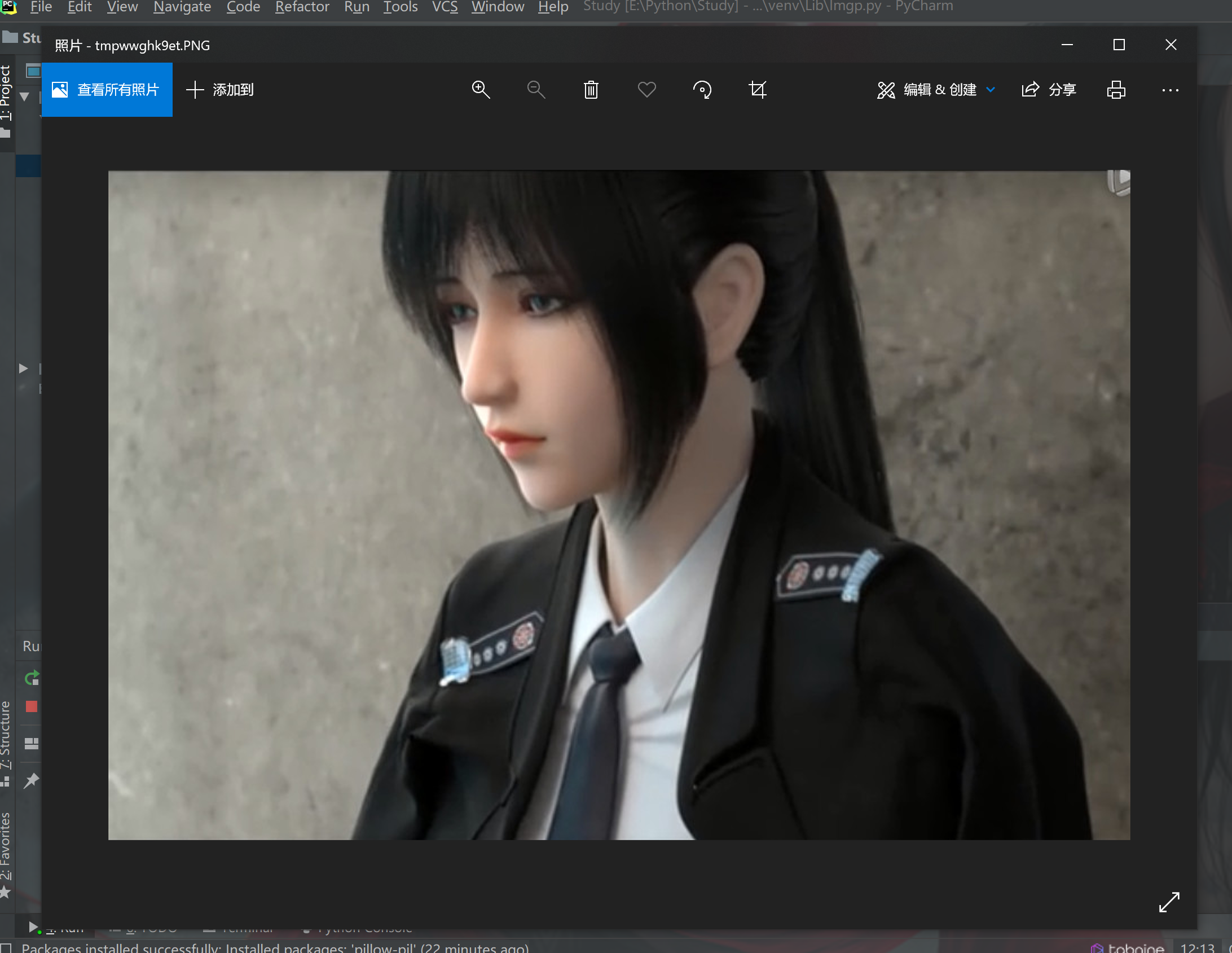This screenshot has height=953, width=1232.
Task: Open the File menu in PyCharm
Action: [x=41, y=7]
